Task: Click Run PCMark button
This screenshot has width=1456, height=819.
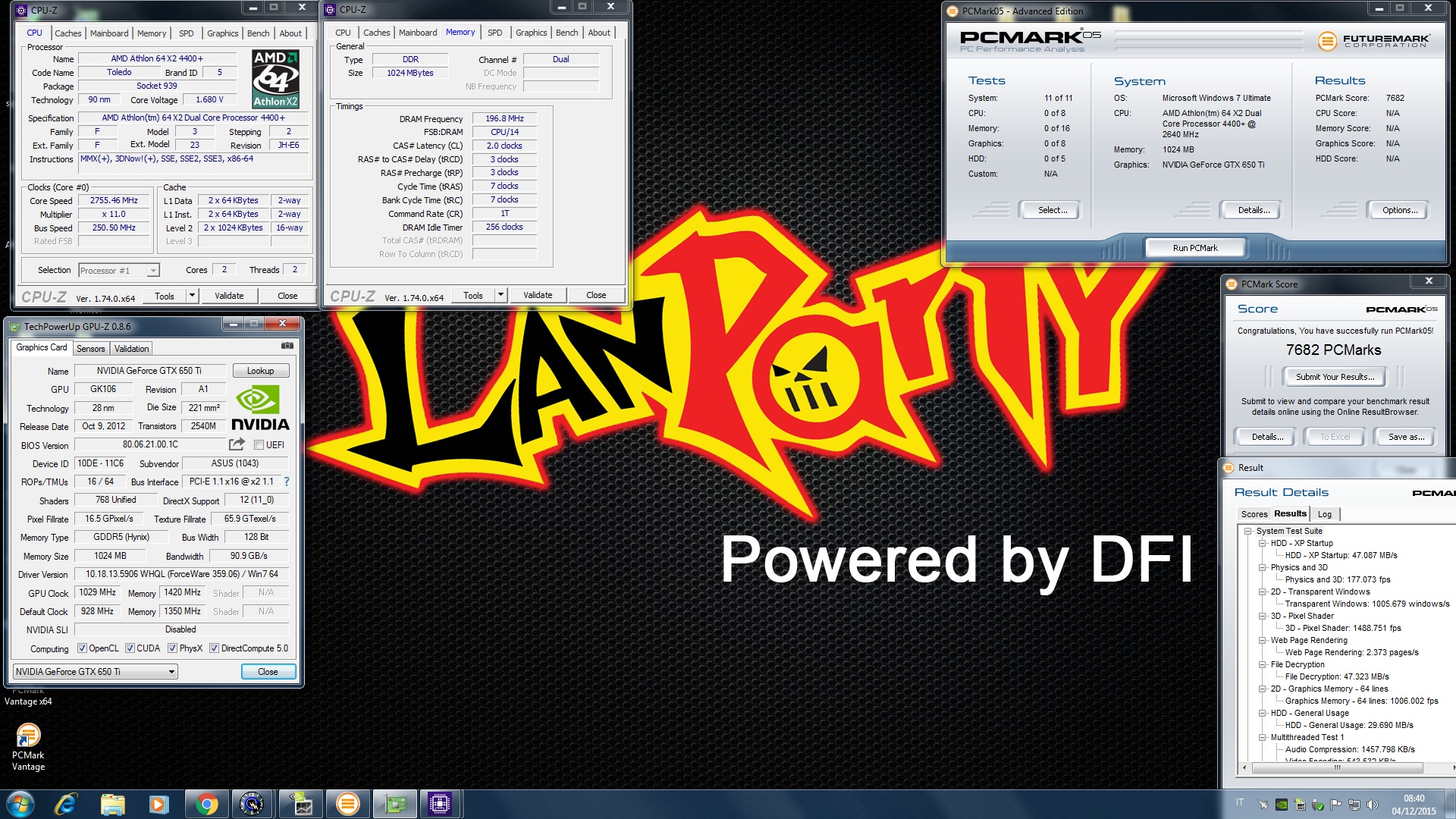Action: tap(1195, 248)
